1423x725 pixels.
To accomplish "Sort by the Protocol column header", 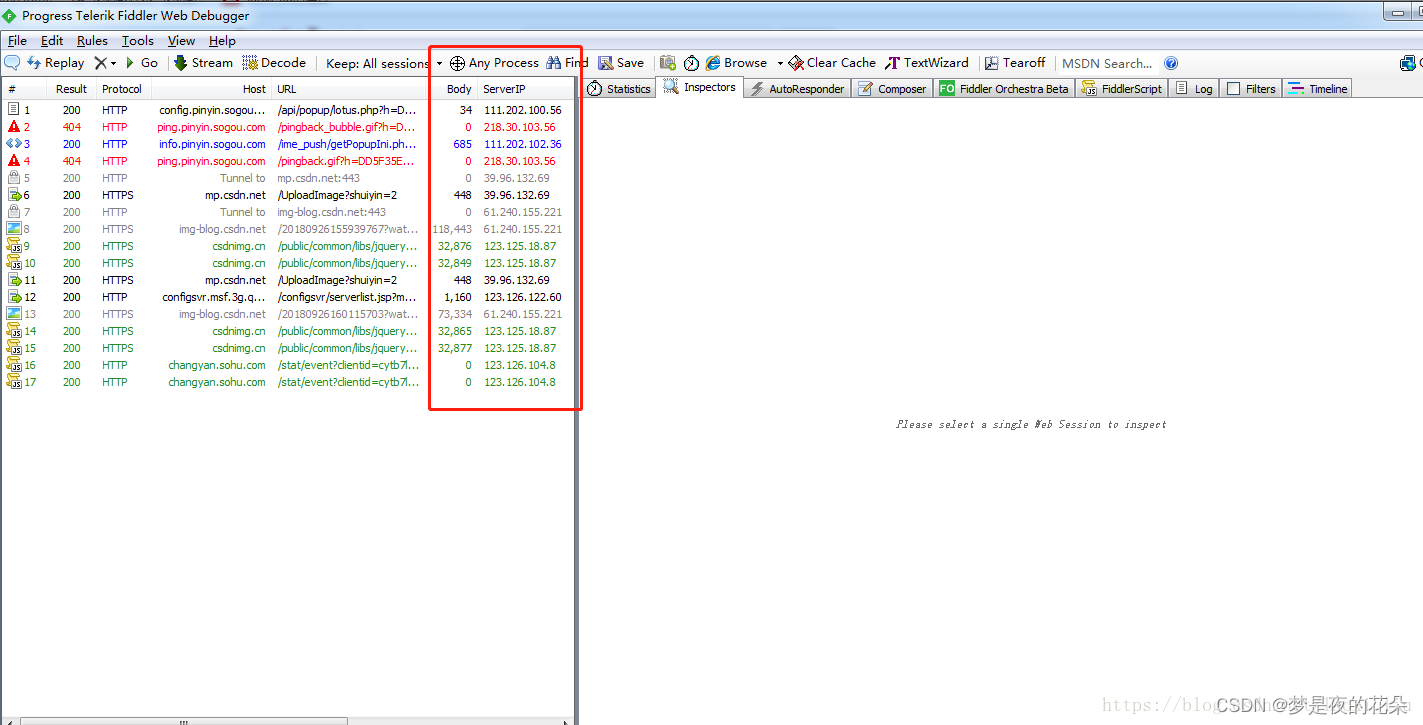I will tap(123, 89).
